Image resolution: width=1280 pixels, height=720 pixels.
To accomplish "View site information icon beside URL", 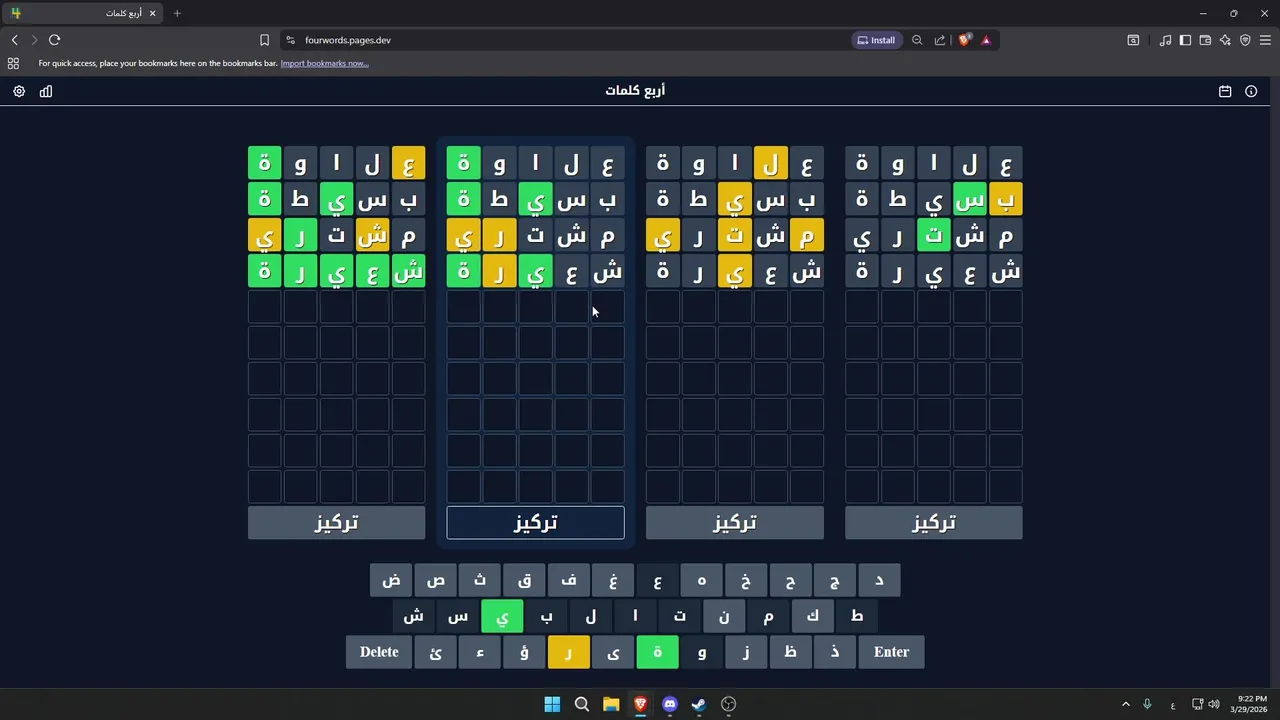I will 290,40.
